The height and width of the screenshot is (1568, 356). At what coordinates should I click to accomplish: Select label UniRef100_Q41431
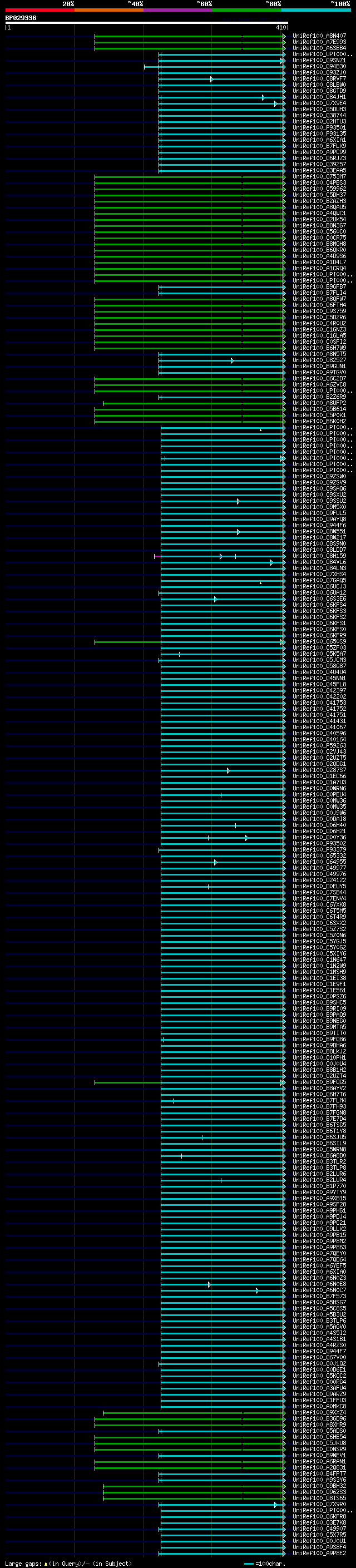click(x=319, y=721)
